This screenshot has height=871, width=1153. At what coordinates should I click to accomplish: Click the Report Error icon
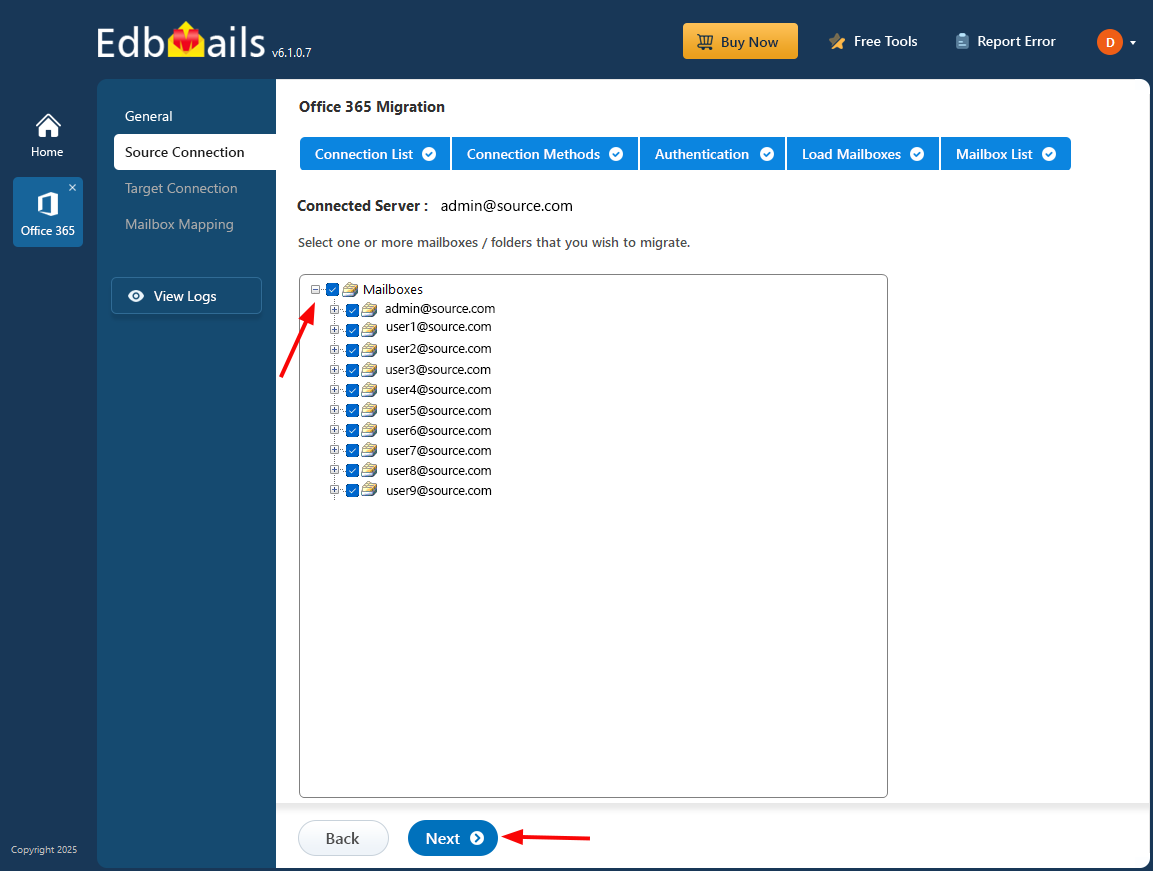(x=962, y=41)
